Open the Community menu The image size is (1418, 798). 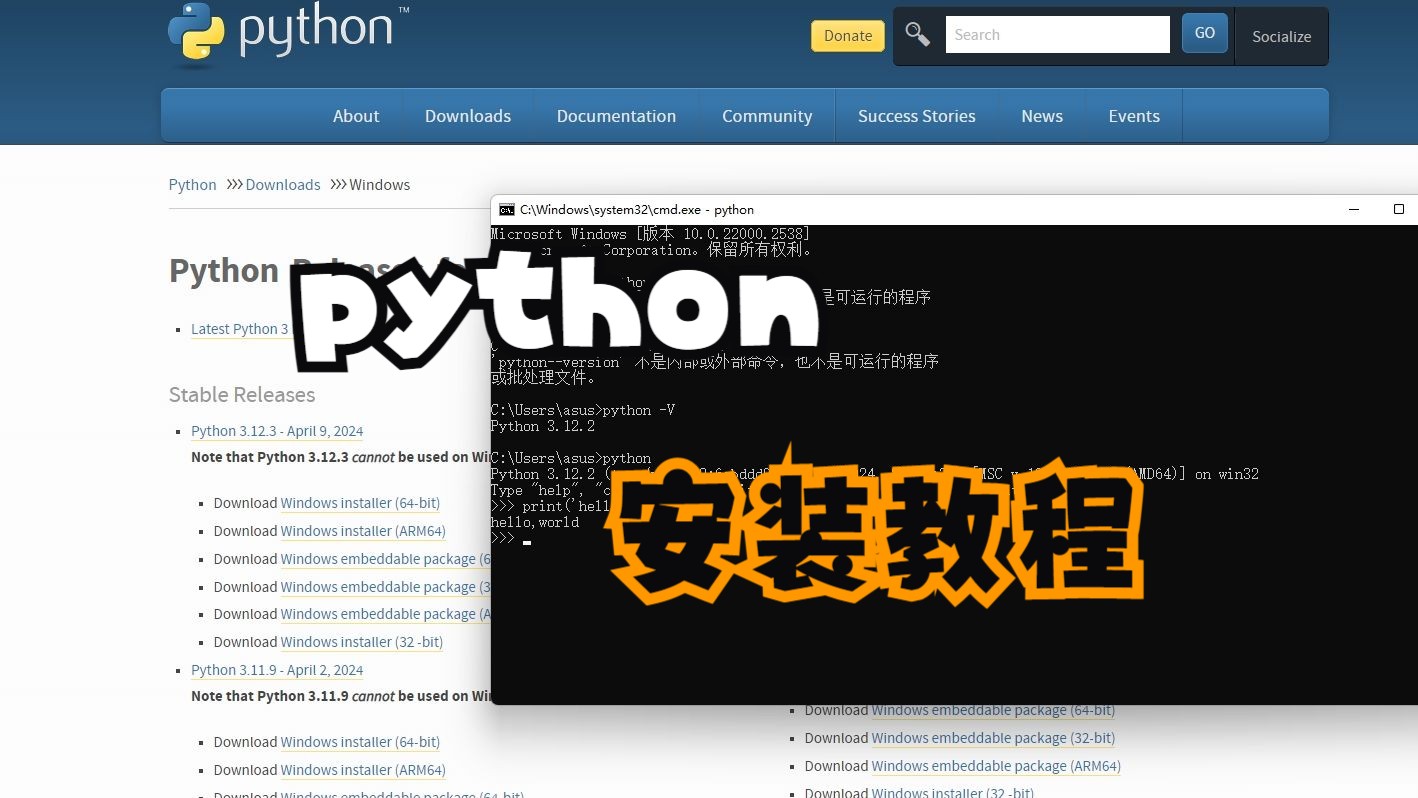click(767, 116)
